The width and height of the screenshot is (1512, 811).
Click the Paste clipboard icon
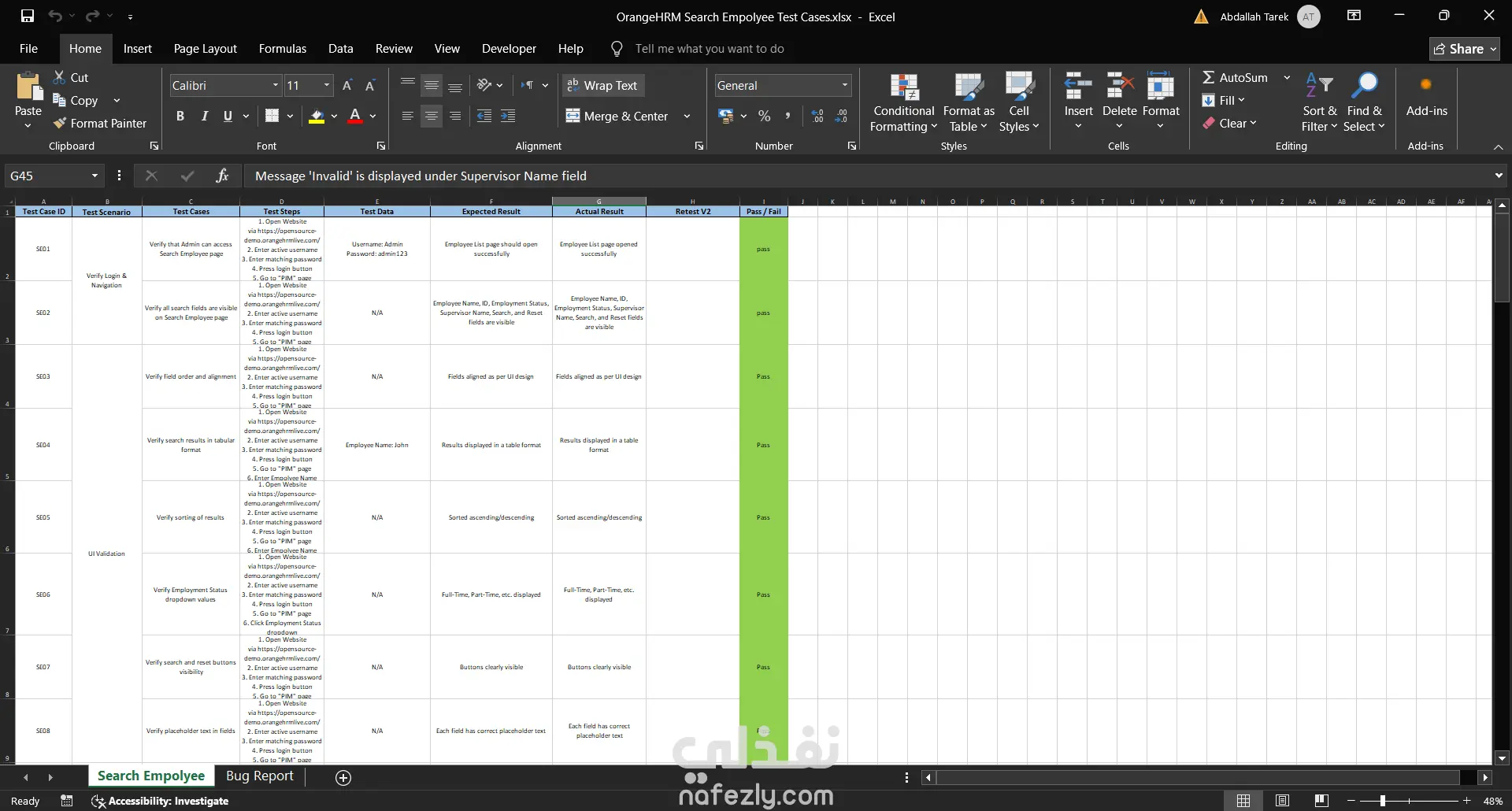[x=28, y=87]
